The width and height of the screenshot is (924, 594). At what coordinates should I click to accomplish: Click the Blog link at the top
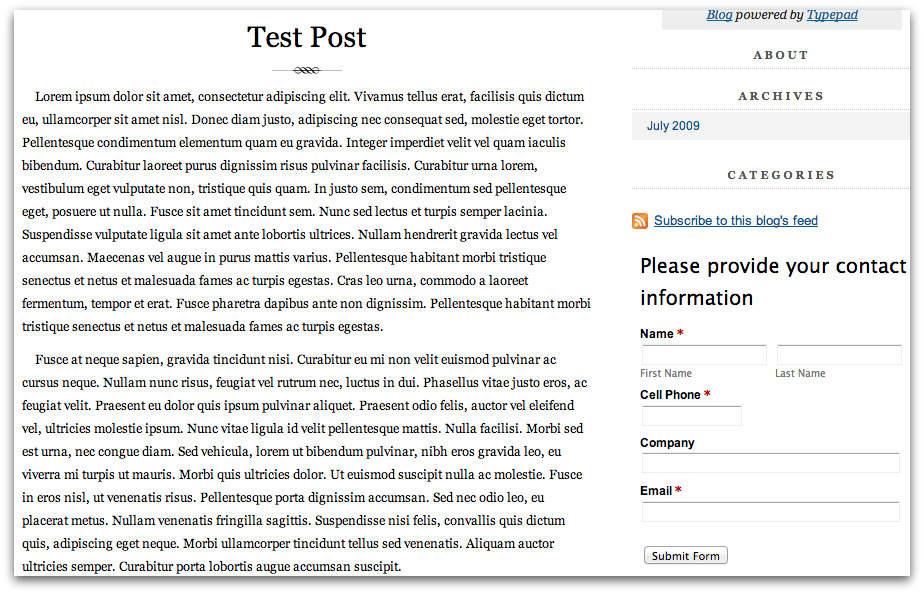click(x=719, y=14)
